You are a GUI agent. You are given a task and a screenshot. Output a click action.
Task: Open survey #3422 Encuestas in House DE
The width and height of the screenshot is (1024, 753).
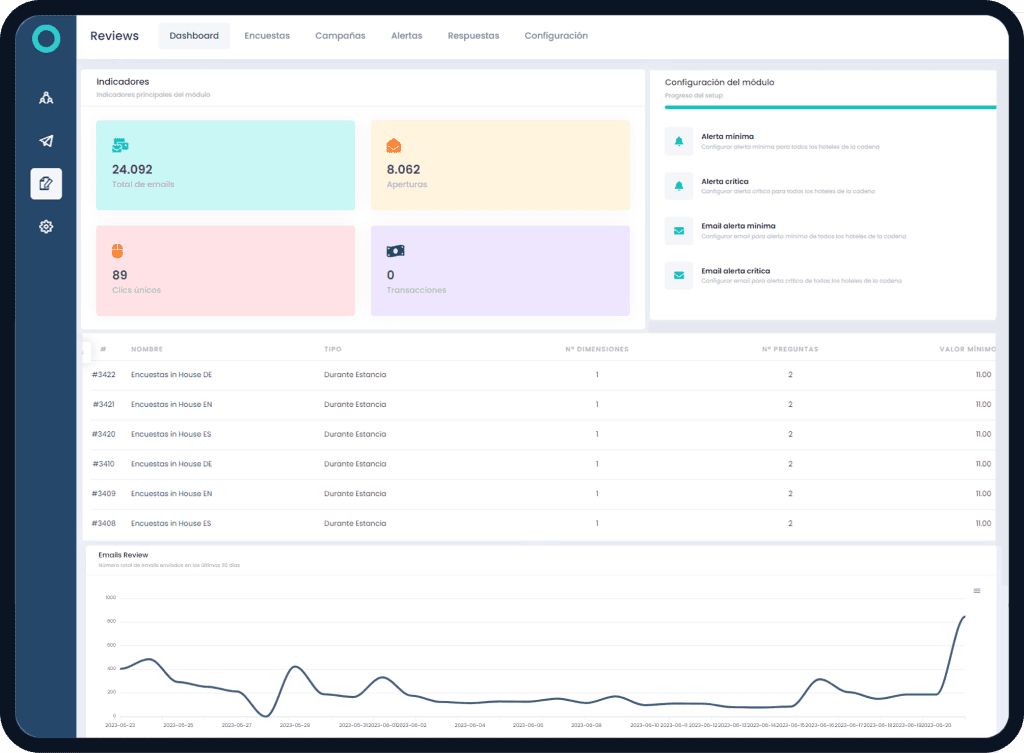[x=171, y=375]
